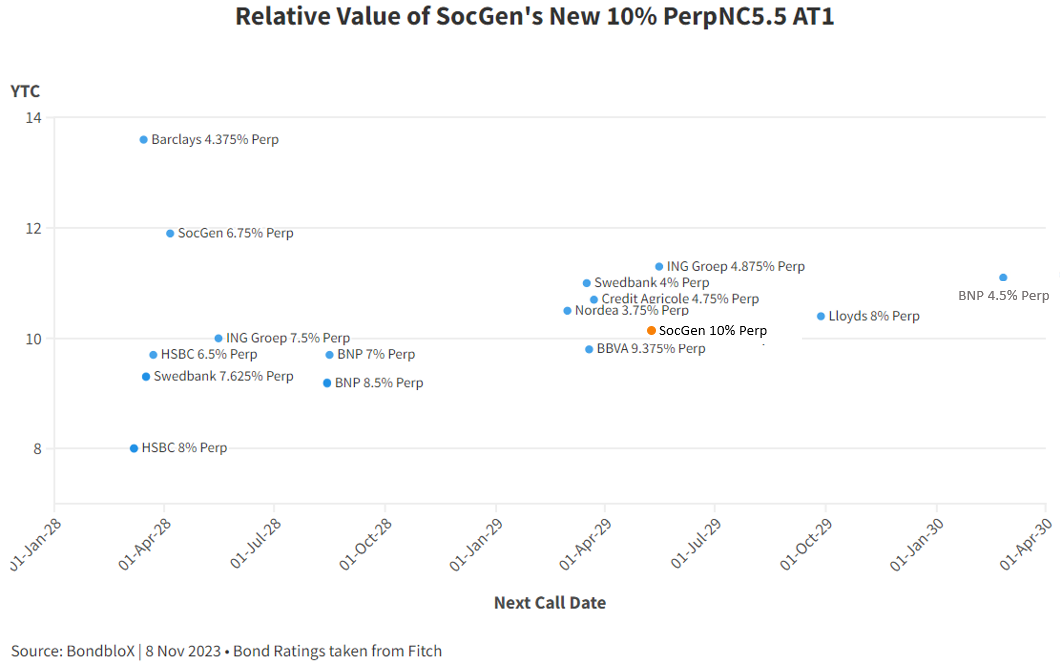
Task: Click the Next Call Date axis label
Action: pyautogui.click(x=549, y=602)
